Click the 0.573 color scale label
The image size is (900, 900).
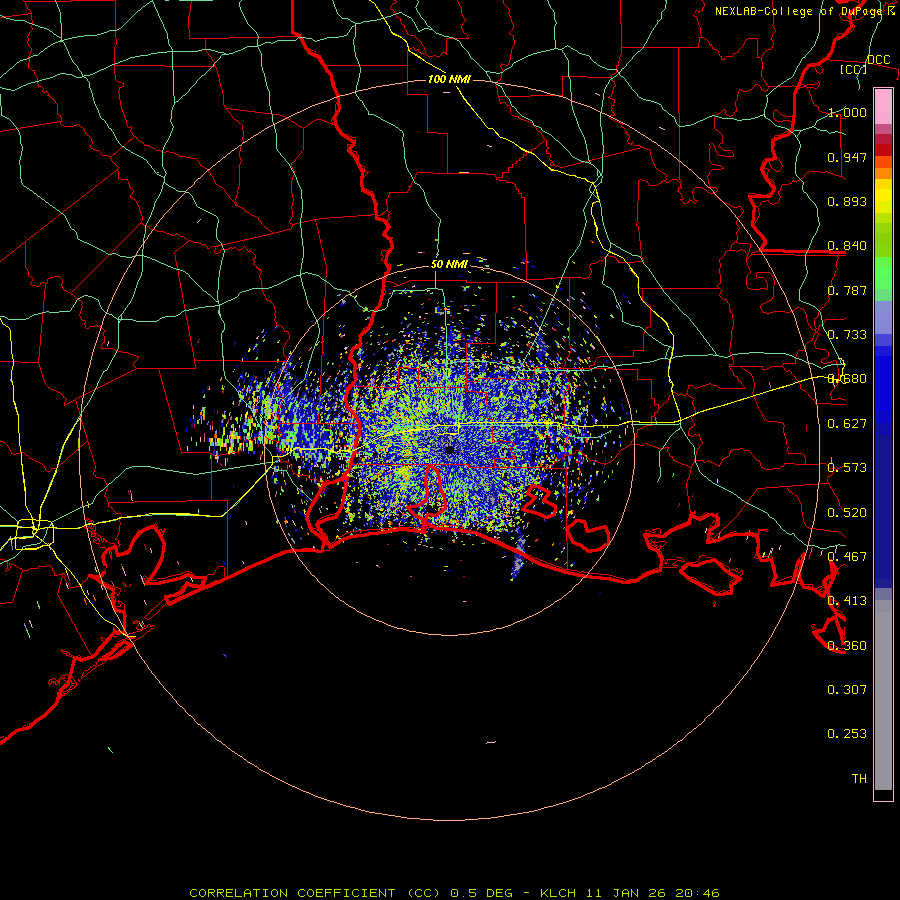pos(847,468)
